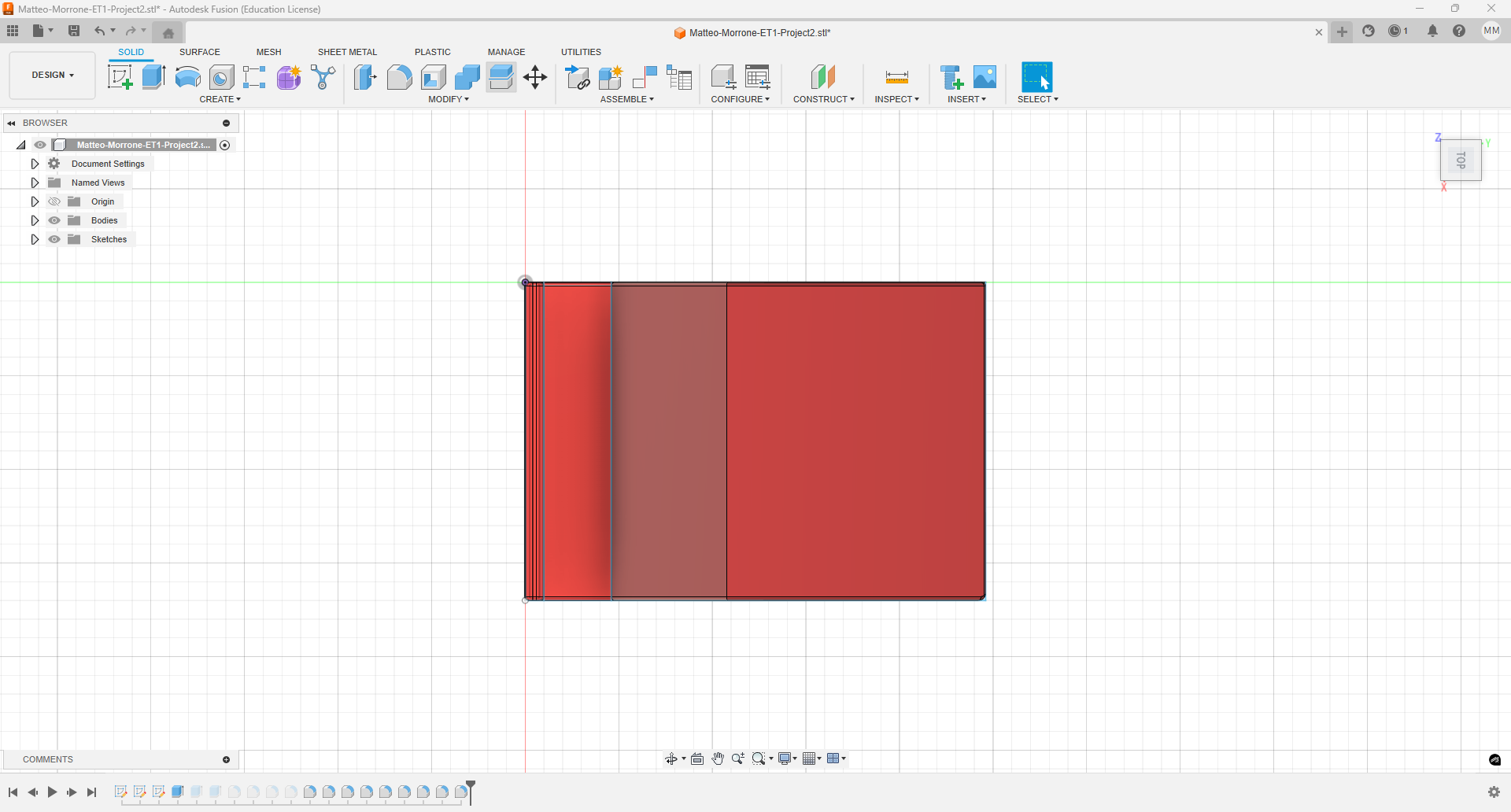Switch to the SURFACE tab
1511x812 pixels.
coord(199,52)
